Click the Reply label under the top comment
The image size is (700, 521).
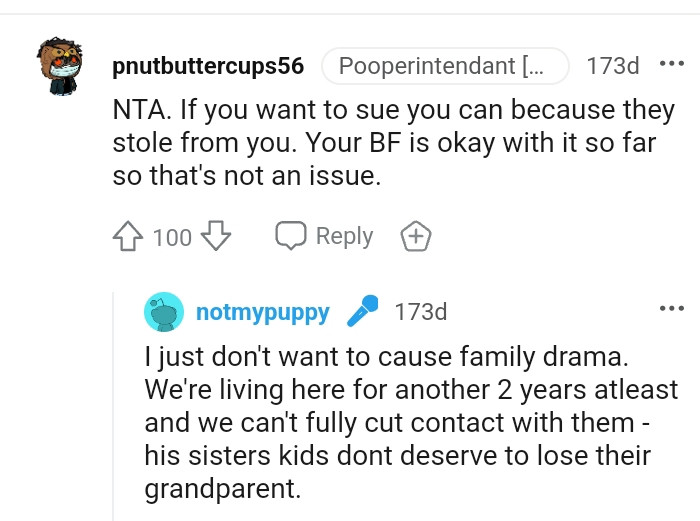344,237
